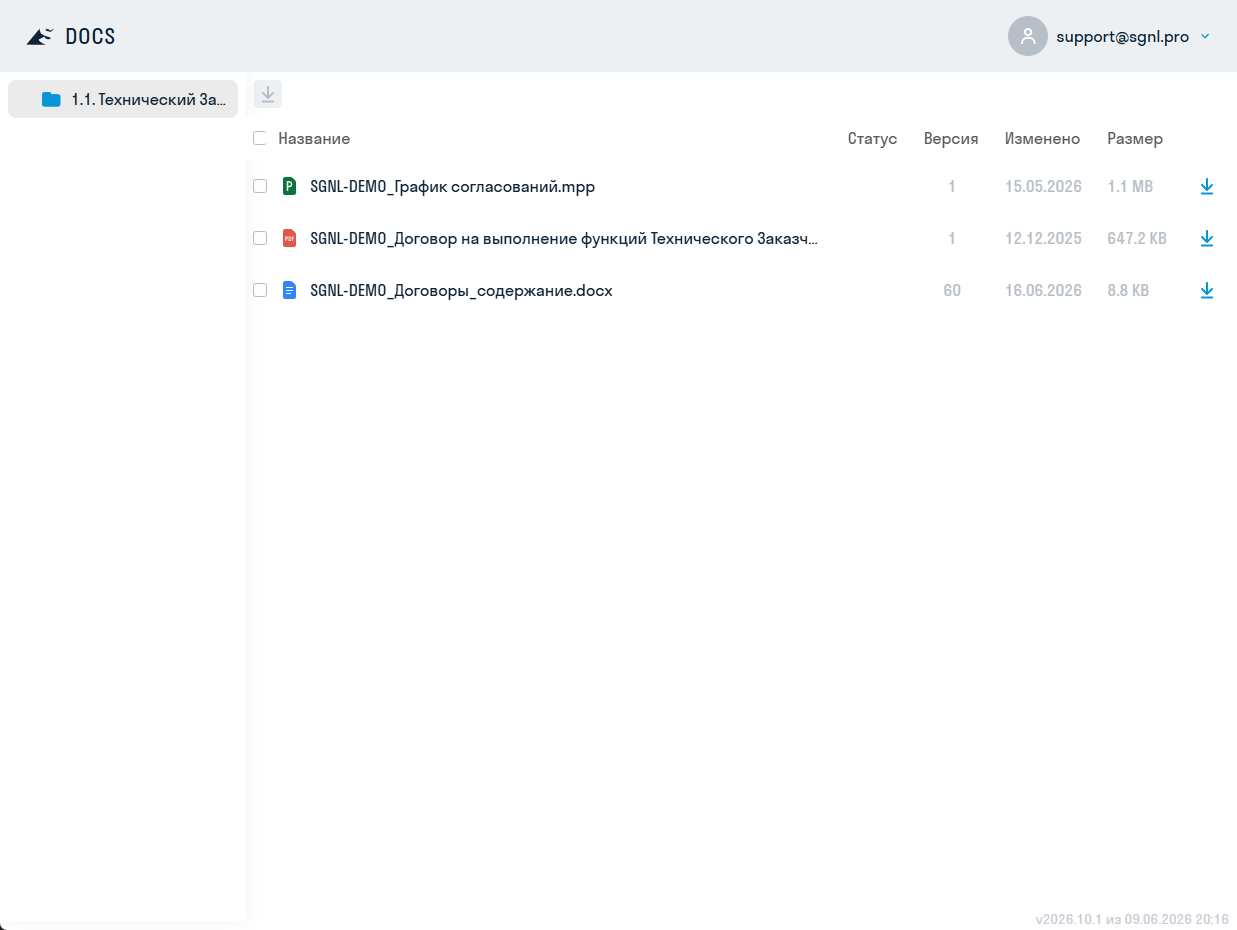Image resolution: width=1237 pixels, height=930 pixels.
Task: Open SGNL-DEMO_График согласований.mpp file name
Action: coord(453,187)
